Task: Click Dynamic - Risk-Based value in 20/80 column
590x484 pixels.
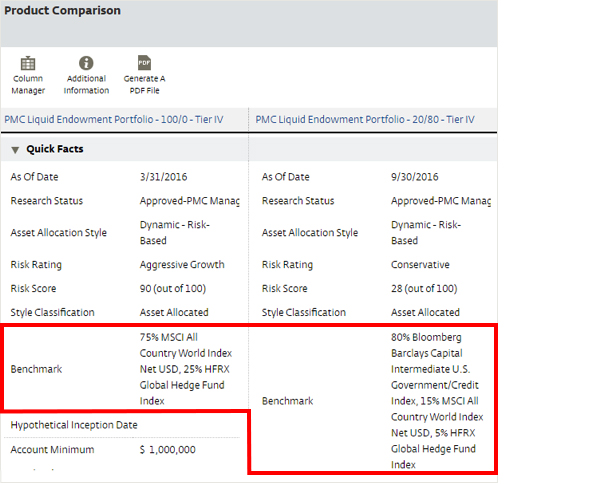Action: [426, 233]
